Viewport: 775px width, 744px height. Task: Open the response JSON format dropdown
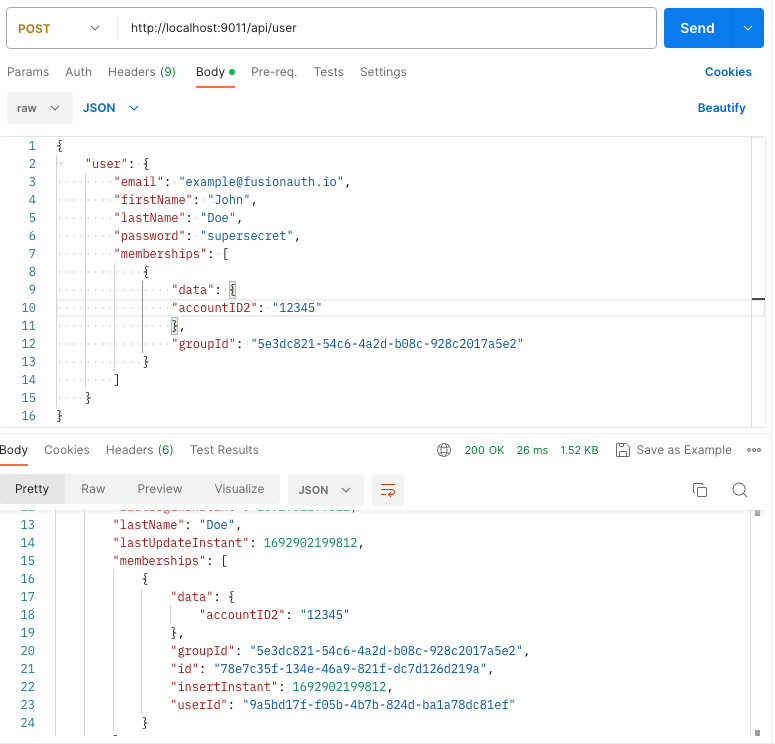coord(325,490)
